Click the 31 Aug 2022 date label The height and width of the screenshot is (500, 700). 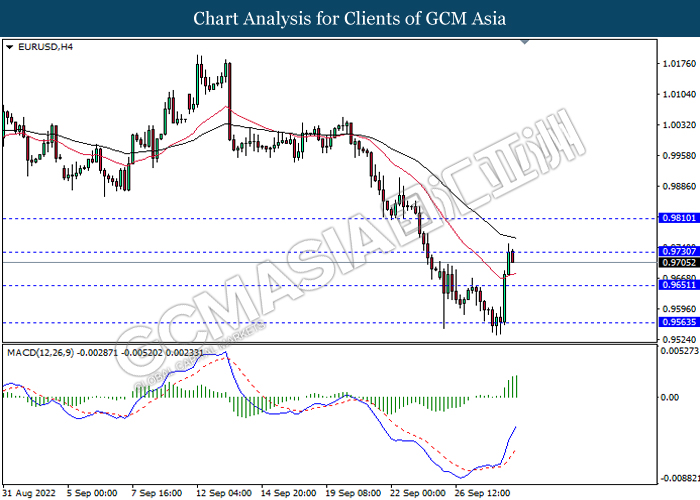tap(29, 493)
